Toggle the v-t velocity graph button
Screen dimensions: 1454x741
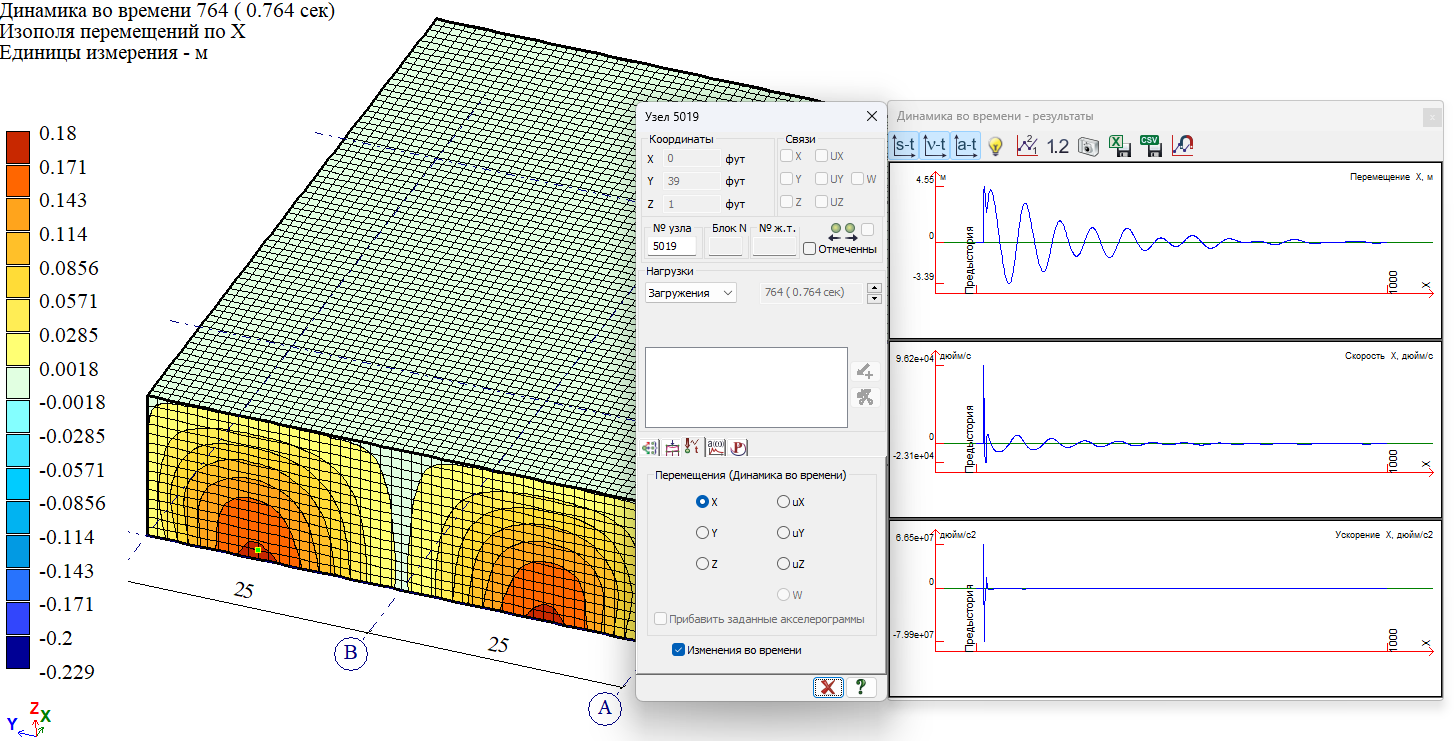(x=936, y=146)
